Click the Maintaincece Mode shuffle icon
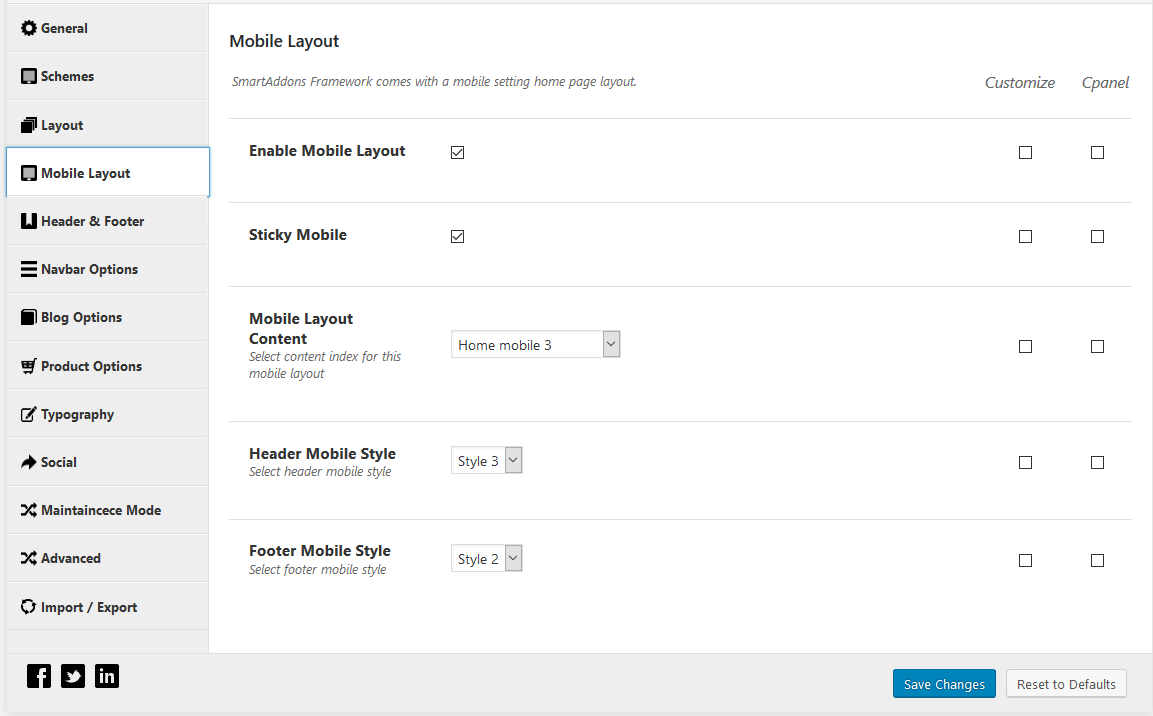1153x716 pixels. 29,510
